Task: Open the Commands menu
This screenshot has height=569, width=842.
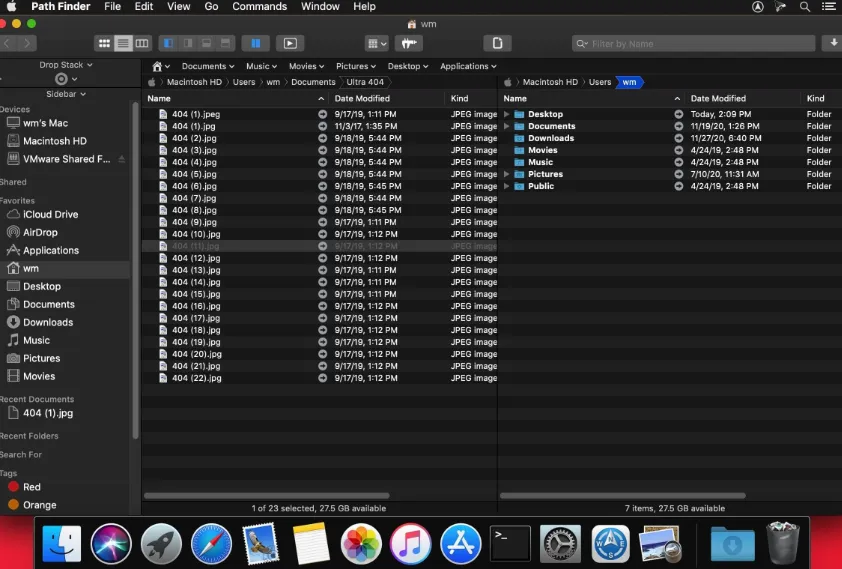Action: 259,6
